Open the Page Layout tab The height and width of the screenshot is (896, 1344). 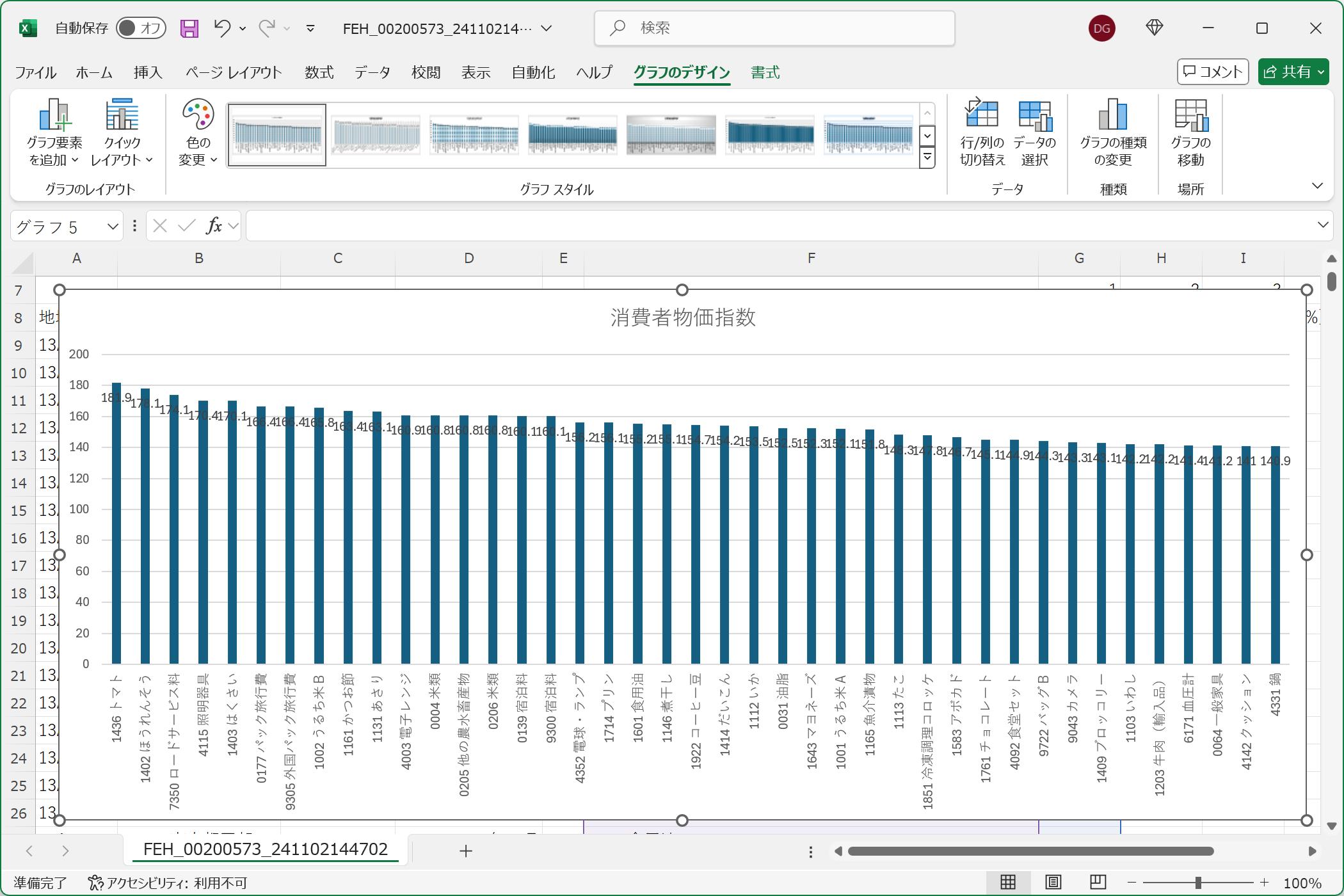[234, 72]
